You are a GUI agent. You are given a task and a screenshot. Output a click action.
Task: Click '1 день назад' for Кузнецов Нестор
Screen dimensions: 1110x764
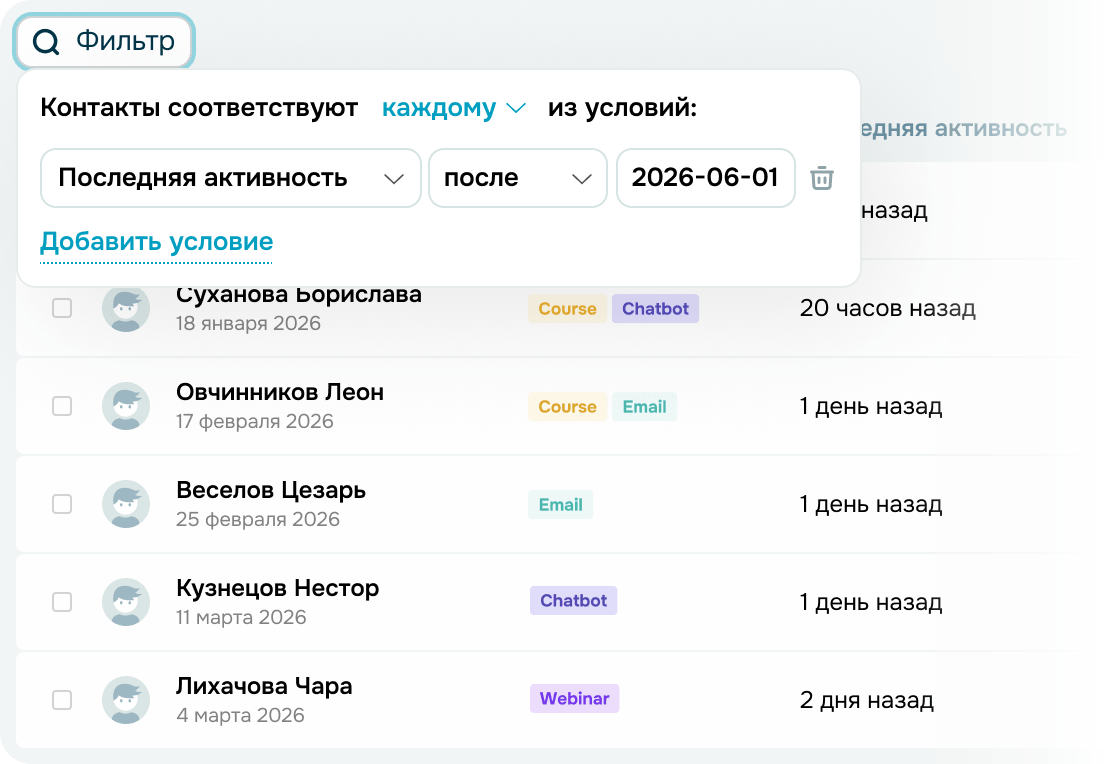coord(871,602)
